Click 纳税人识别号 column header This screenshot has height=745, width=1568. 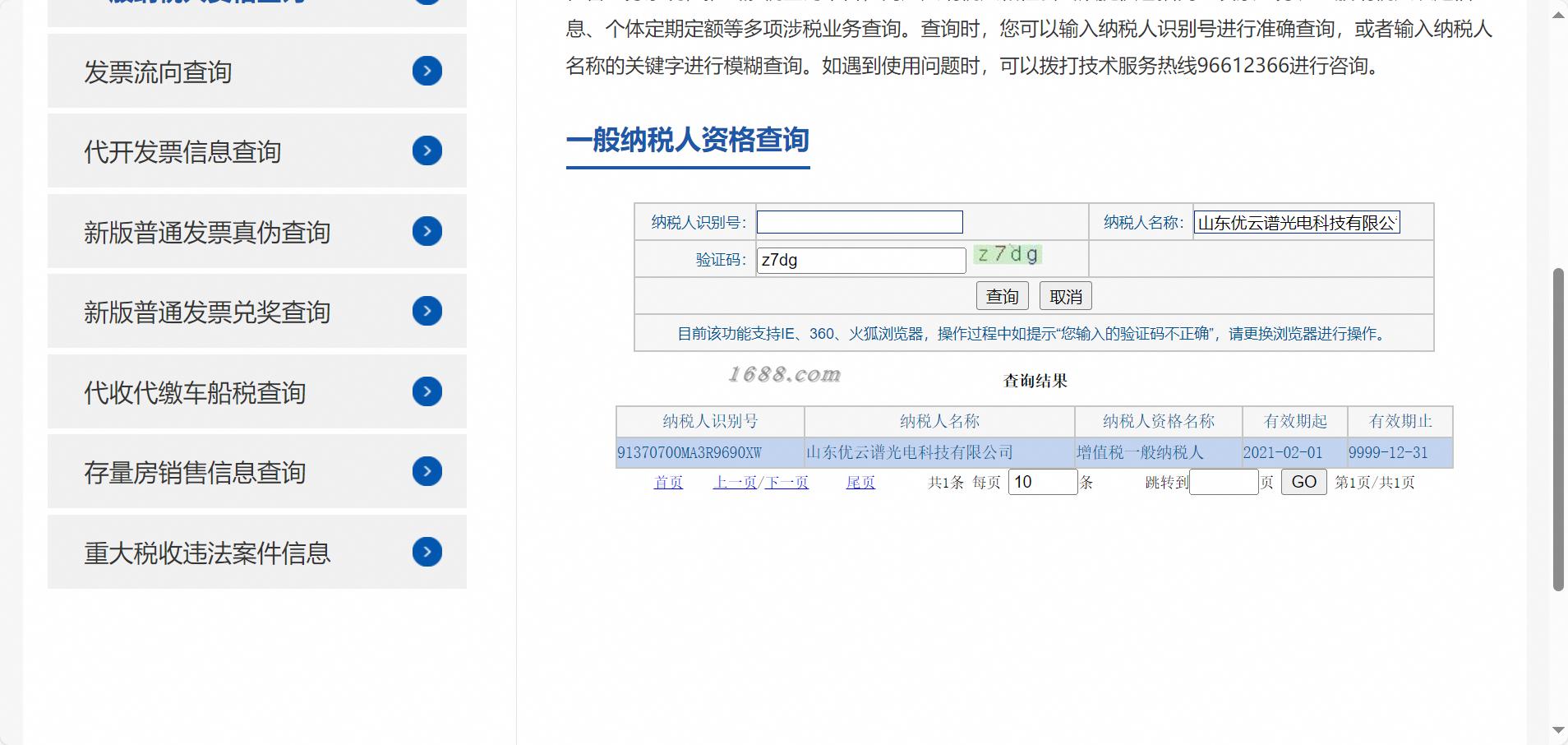coord(710,421)
